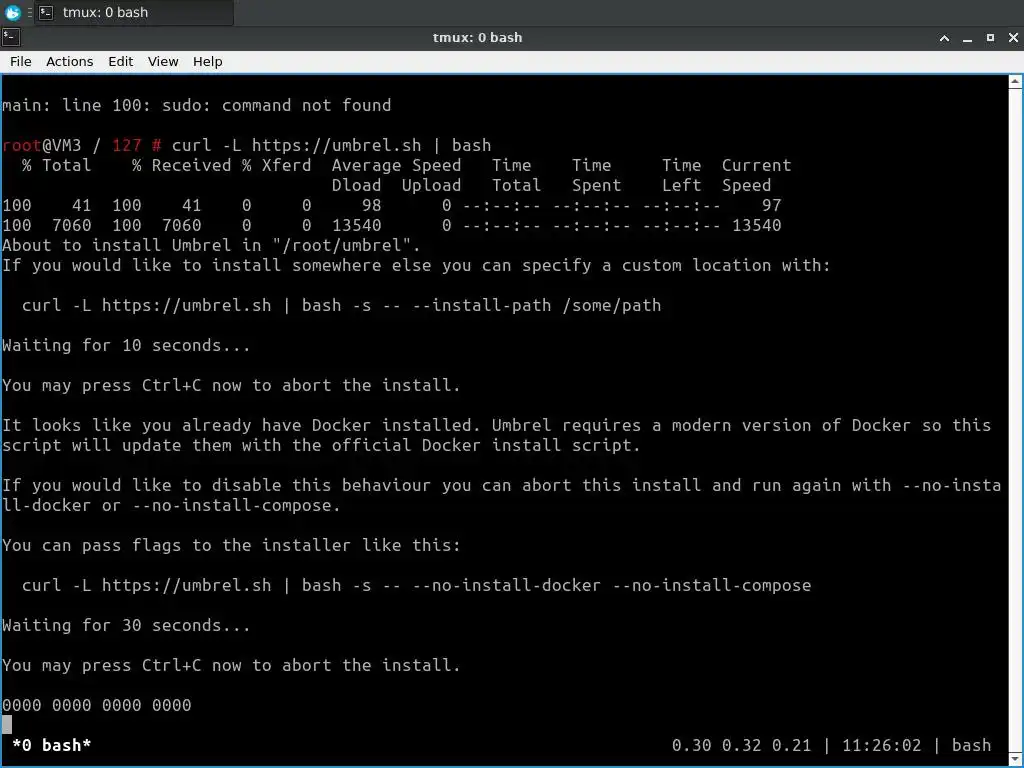Close the terminal window
Screen dimensions: 1024x768
[x=1013, y=38]
